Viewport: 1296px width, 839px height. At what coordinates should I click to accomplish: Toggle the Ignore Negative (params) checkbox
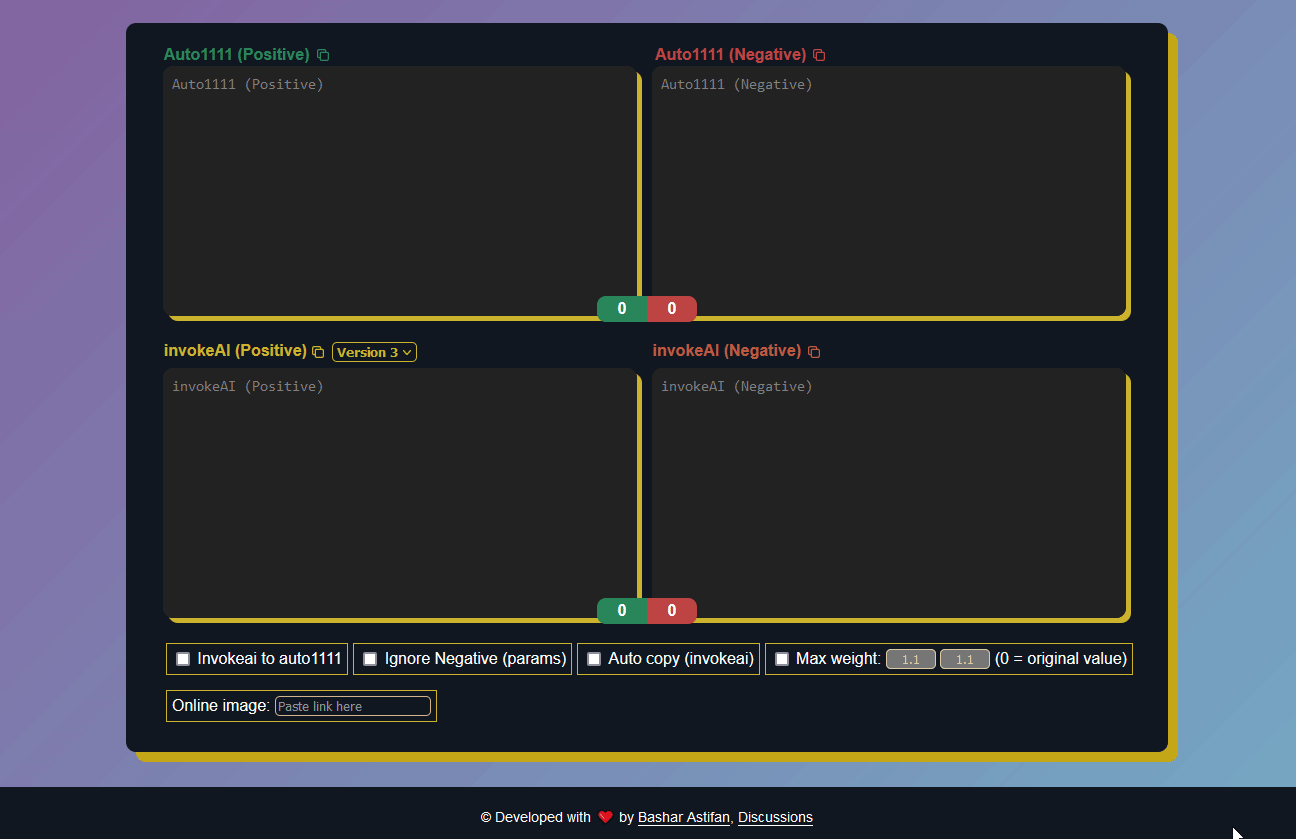(x=370, y=659)
